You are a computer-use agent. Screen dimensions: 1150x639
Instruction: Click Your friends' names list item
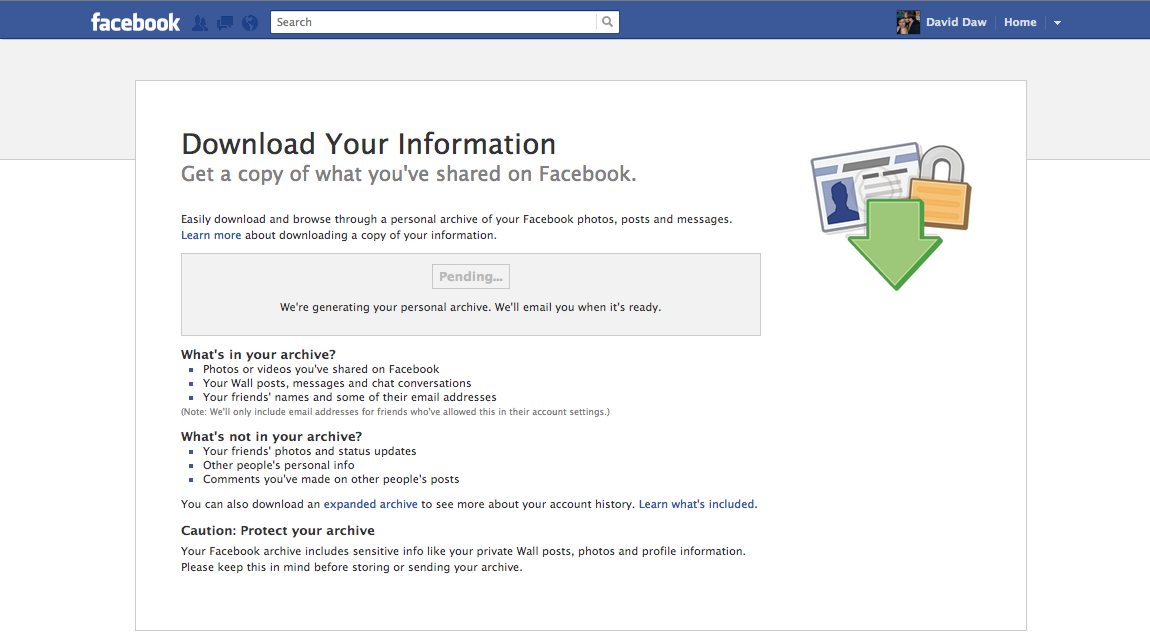click(x=350, y=397)
